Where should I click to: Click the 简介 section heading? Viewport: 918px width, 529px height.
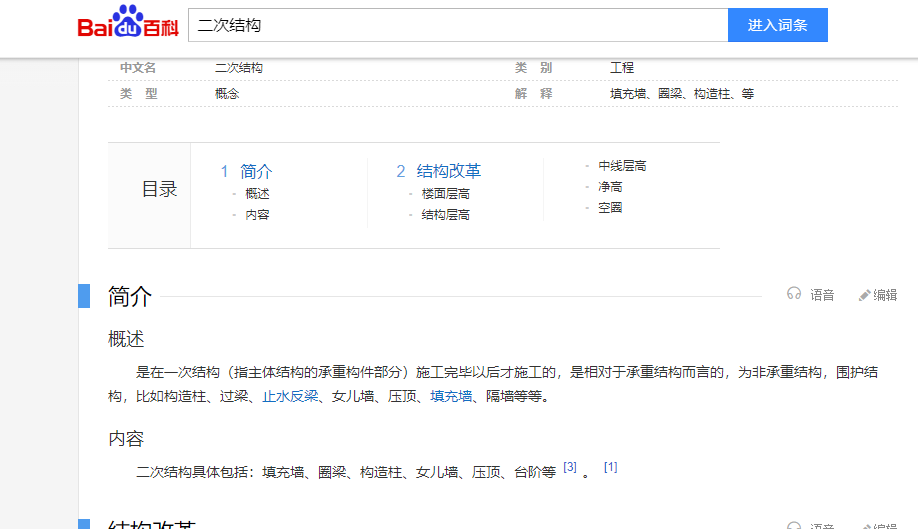click(130, 296)
